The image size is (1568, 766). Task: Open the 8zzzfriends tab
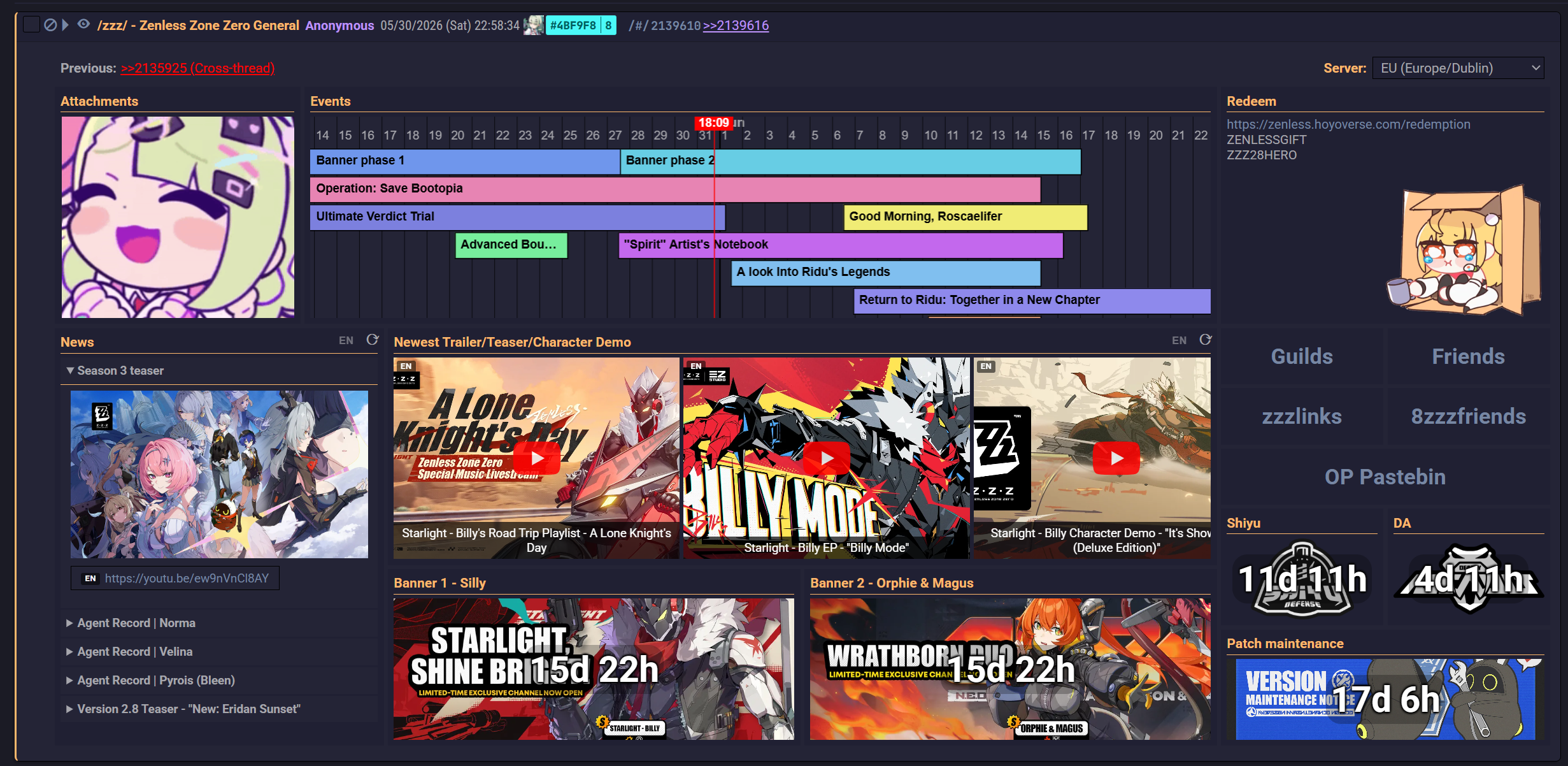point(1468,416)
